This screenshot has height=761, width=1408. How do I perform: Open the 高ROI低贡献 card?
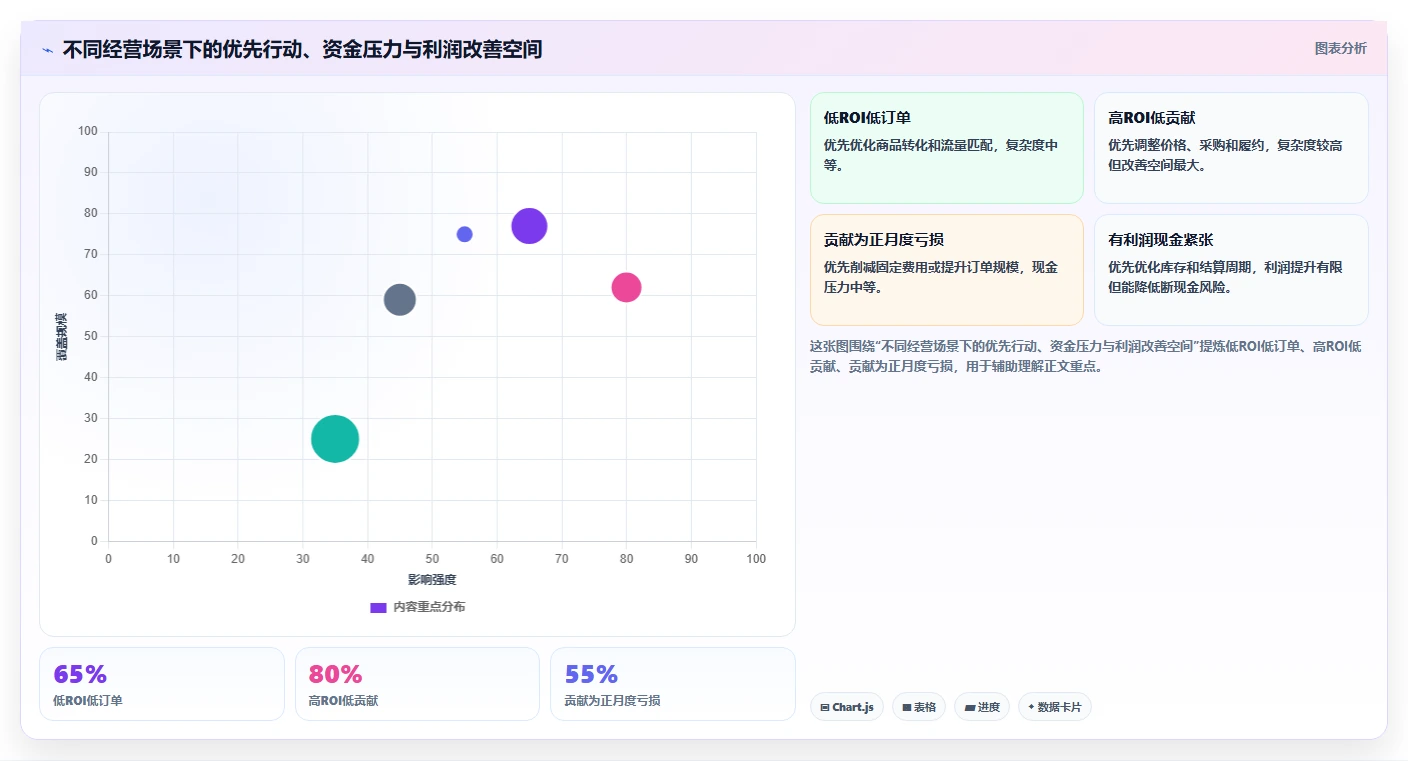1231,148
